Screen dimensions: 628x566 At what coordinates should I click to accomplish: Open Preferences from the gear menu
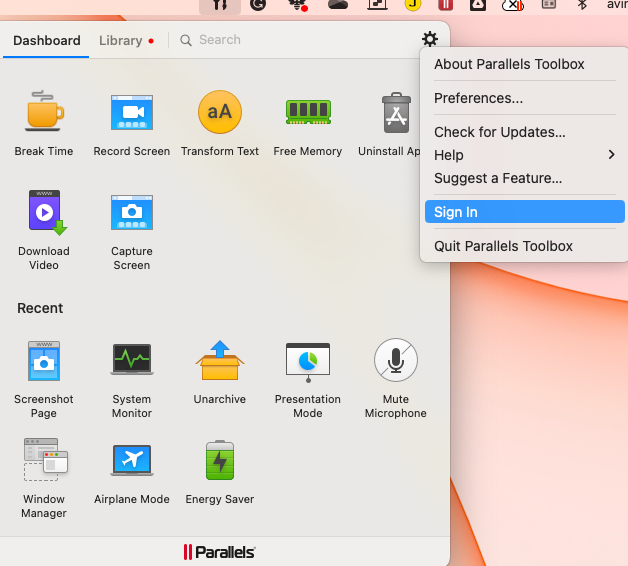click(x=478, y=98)
